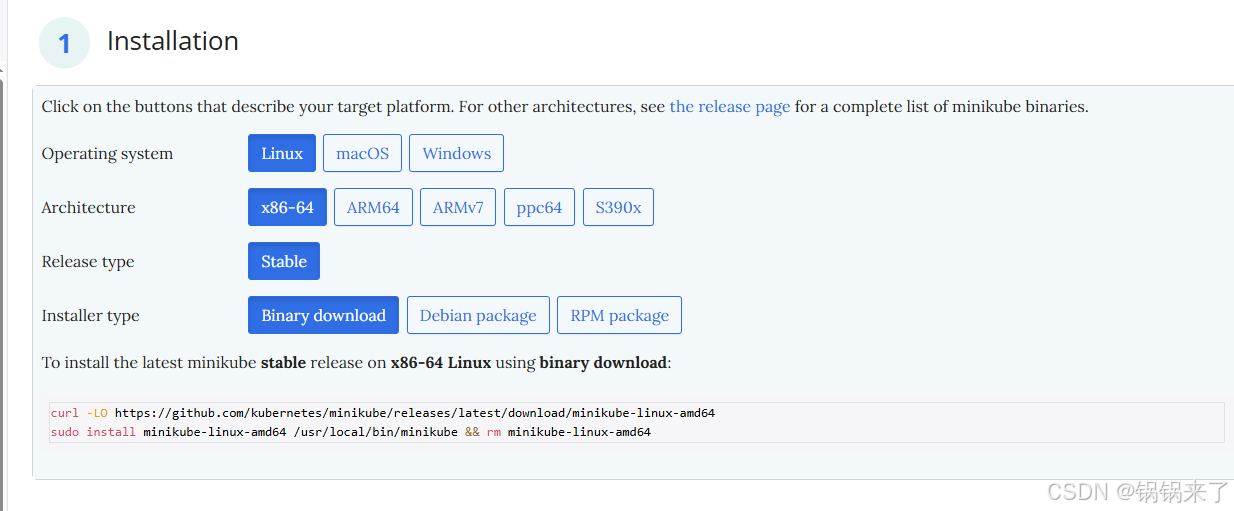Select the ppc64 architecture button
The height and width of the screenshot is (511, 1234).
539,207
